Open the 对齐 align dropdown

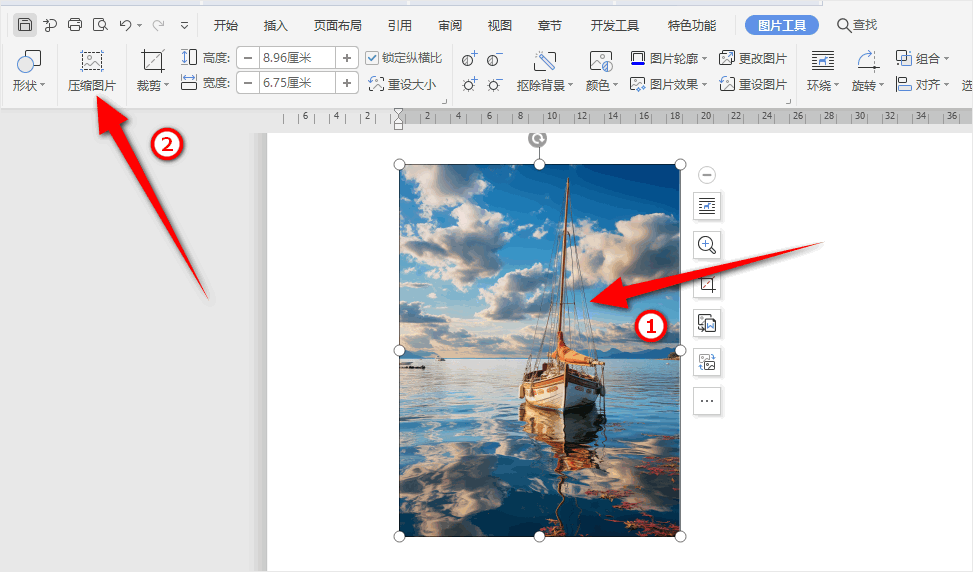pyautogui.click(x=923, y=84)
